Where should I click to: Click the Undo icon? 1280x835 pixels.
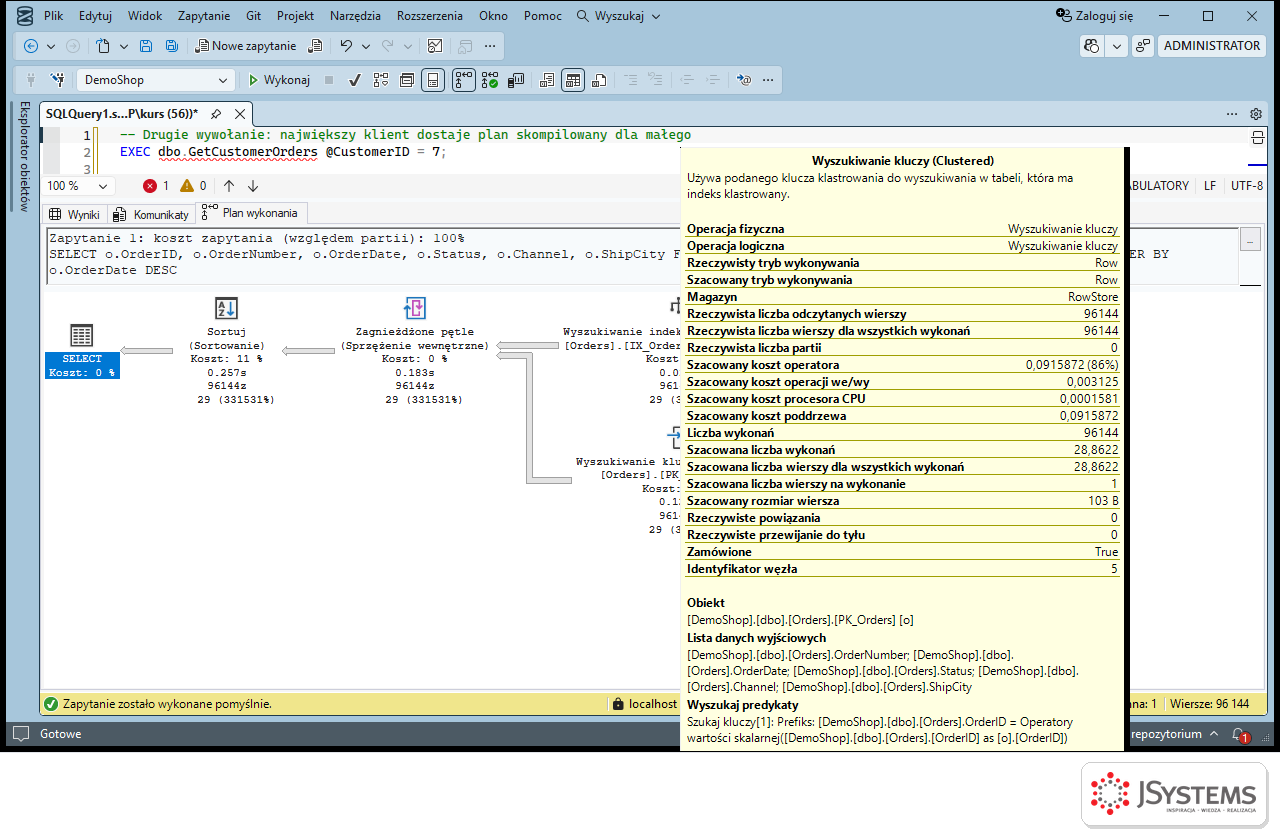coord(346,46)
